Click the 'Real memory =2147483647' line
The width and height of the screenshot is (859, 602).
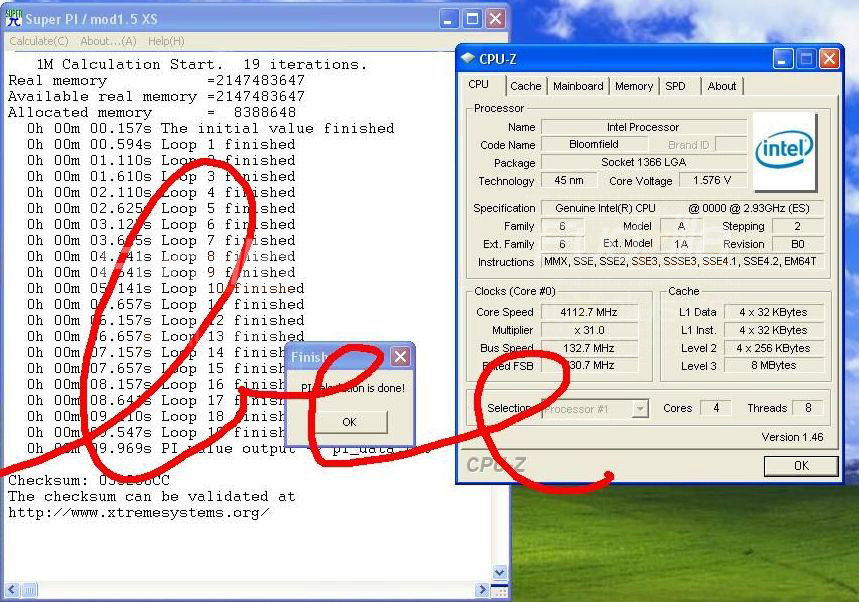156,81
